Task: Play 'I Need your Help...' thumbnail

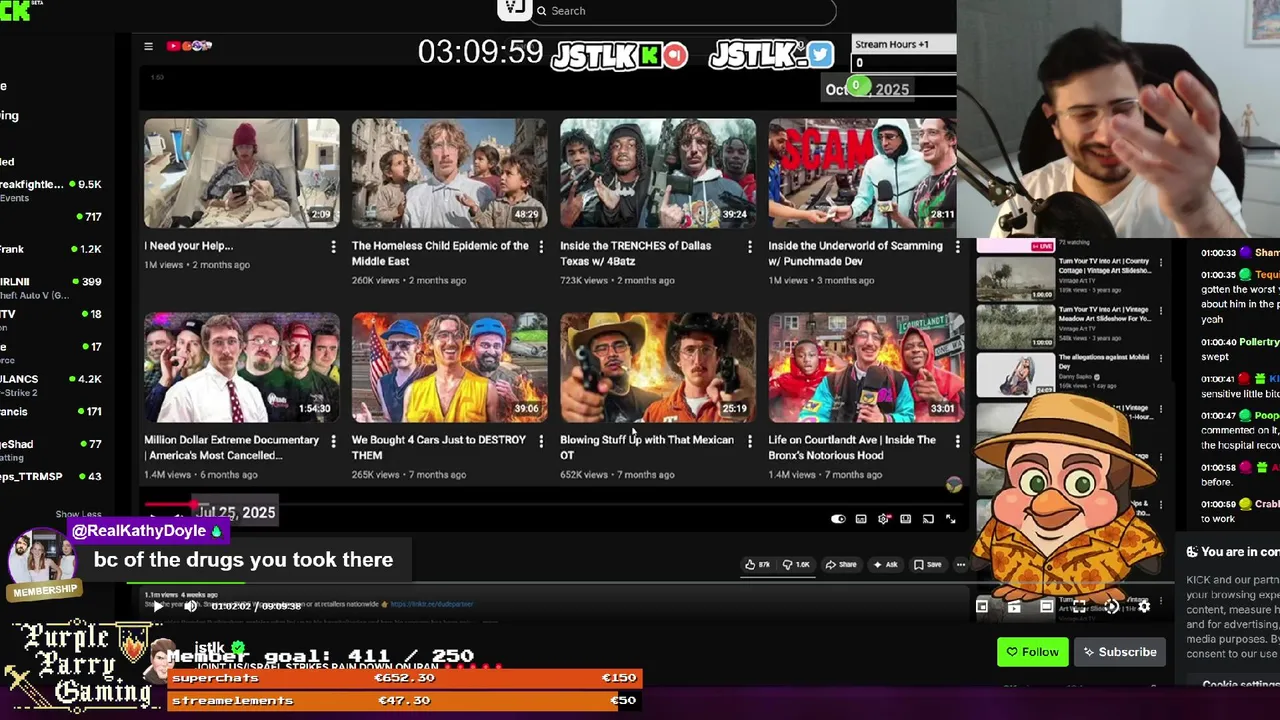Action: click(241, 173)
